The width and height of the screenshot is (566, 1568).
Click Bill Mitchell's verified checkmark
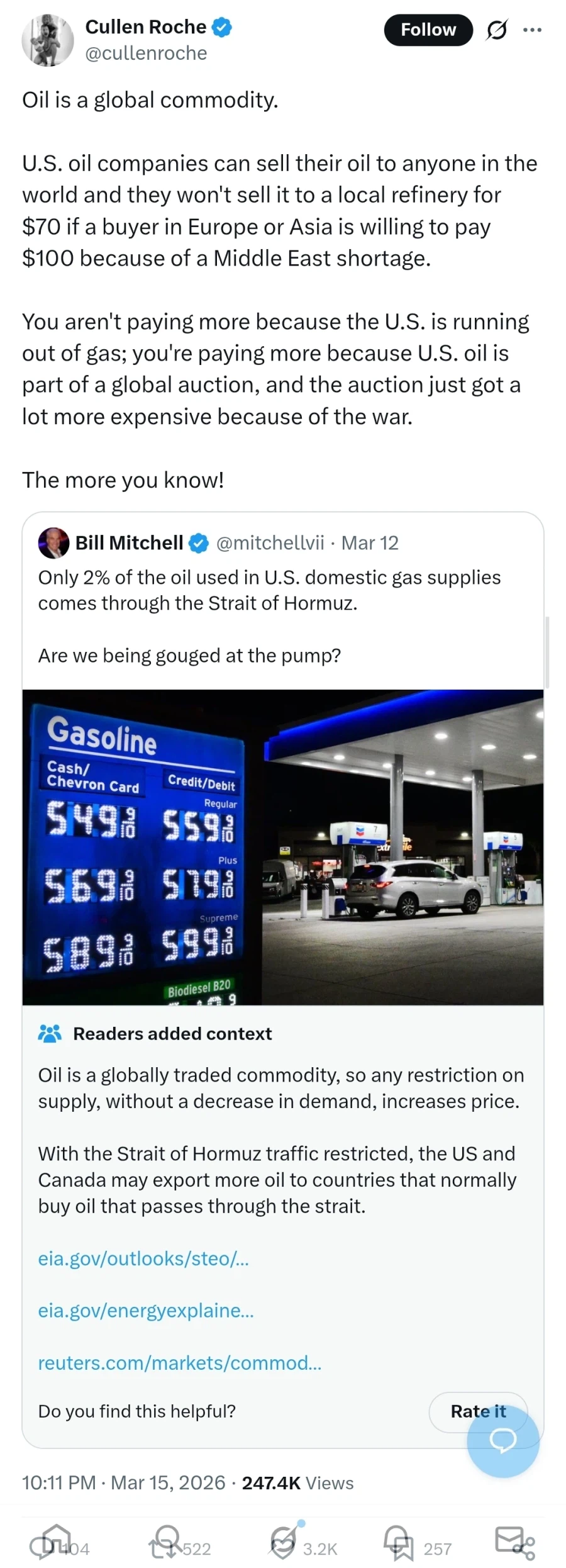point(199,543)
